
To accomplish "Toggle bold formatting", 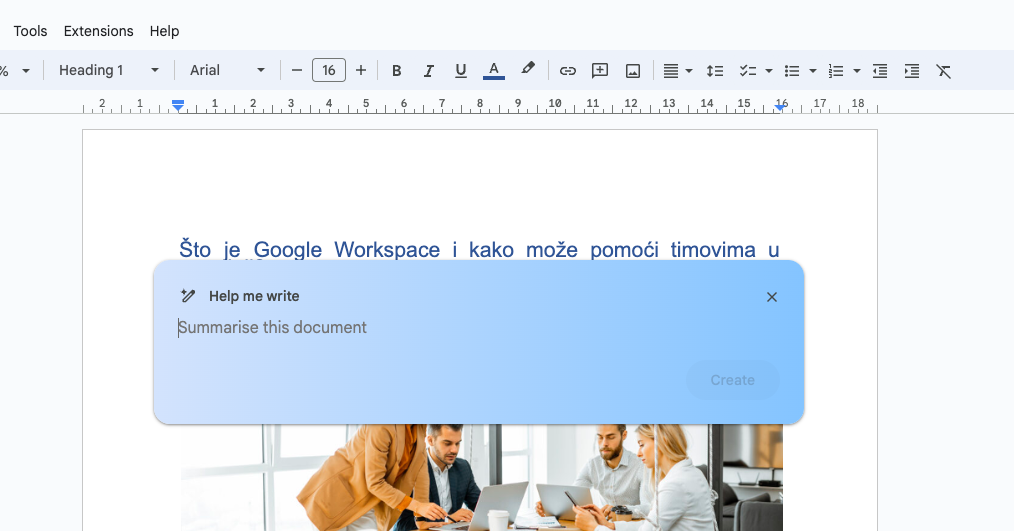I will (x=397, y=70).
